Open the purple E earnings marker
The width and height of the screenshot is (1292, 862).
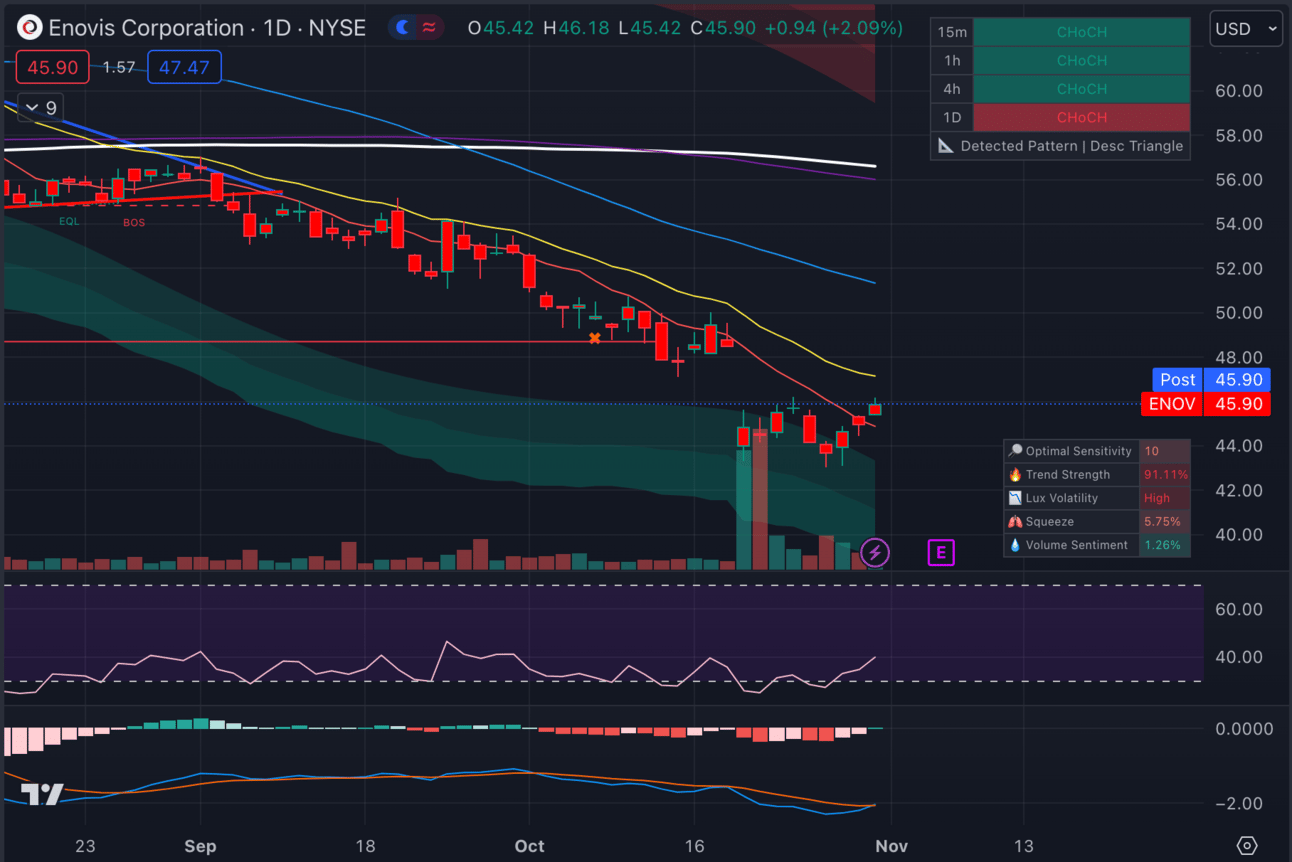click(941, 552)
